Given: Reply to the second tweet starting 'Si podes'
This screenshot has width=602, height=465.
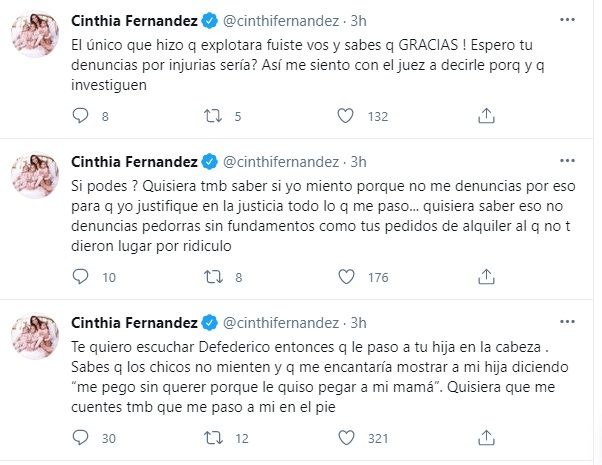Looking at the screenshot, I should point(80,277).
